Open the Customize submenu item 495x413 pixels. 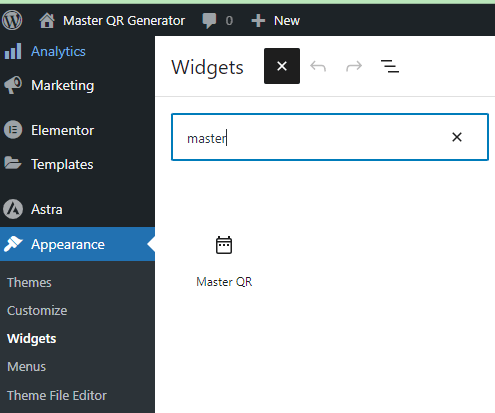[x=37, y=311]
